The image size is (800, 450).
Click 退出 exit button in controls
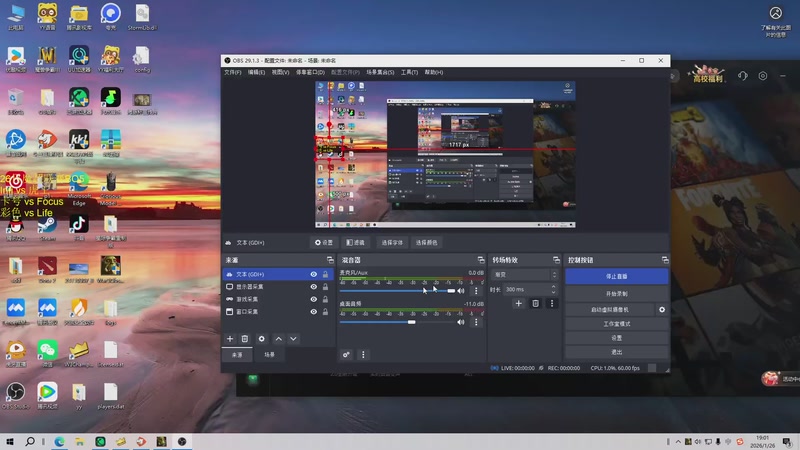[616, 352]
